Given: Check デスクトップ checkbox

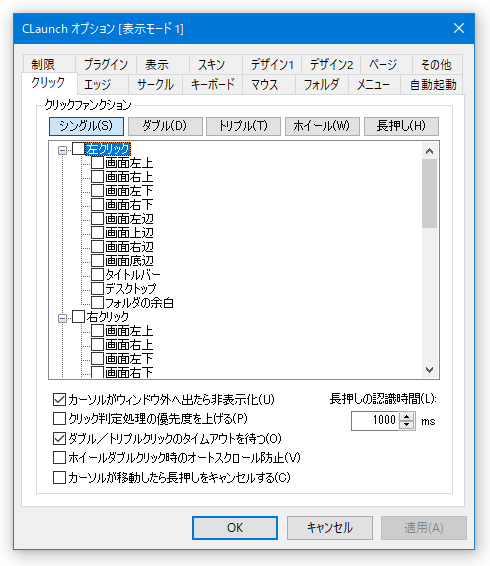Looking at the screenshot, I should pos(97,288).
